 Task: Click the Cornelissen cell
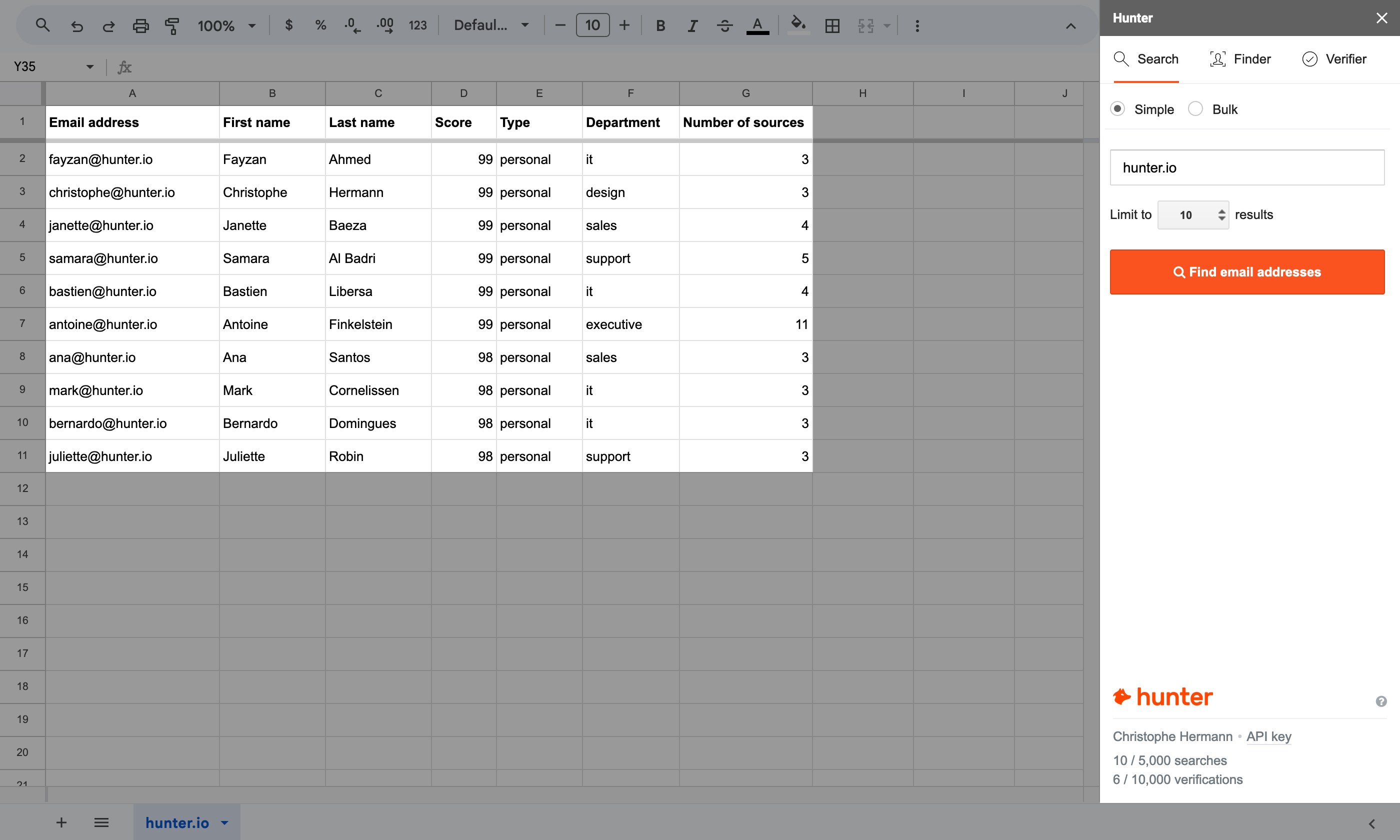click(378, 390)
